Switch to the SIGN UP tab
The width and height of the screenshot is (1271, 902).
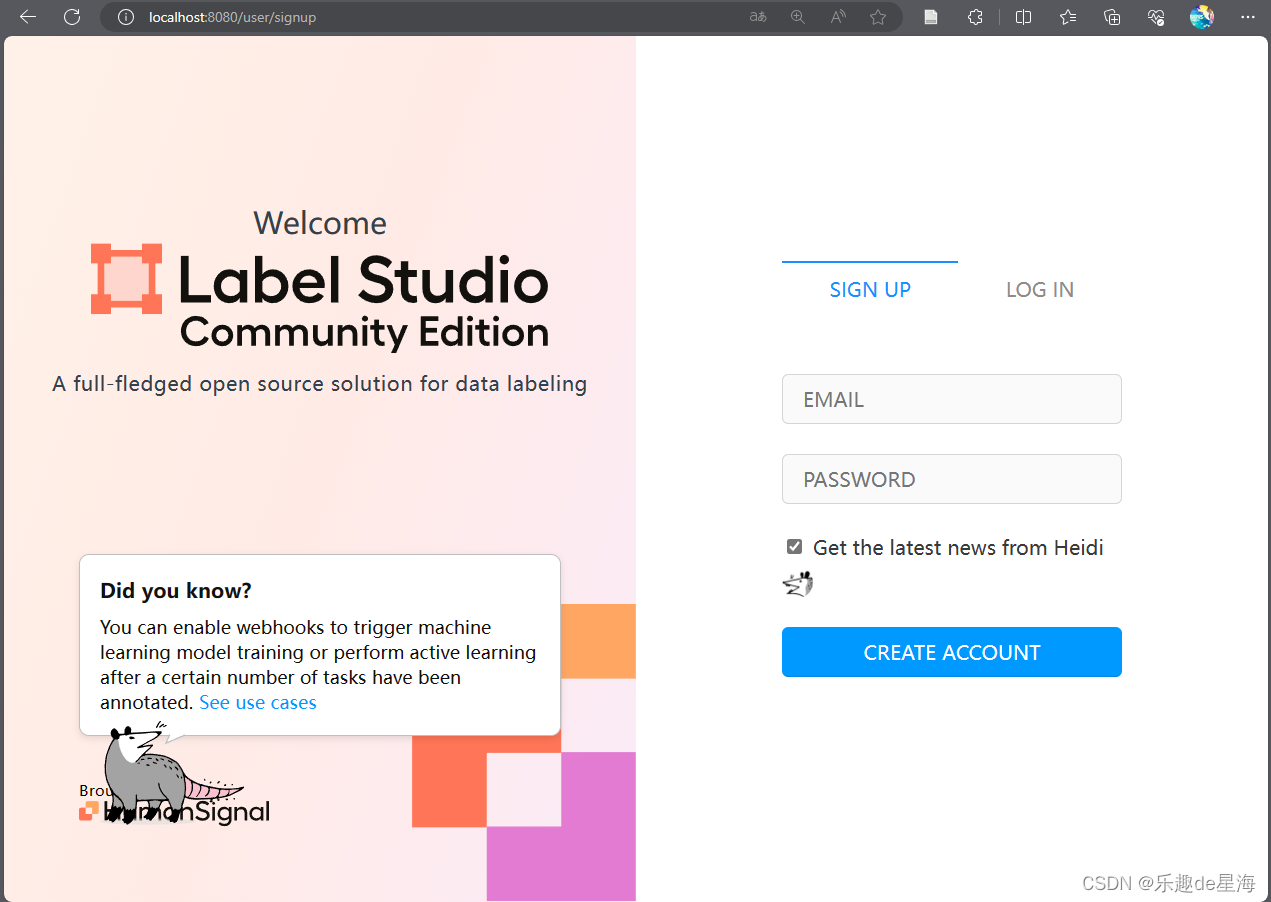tap(870, 290)
